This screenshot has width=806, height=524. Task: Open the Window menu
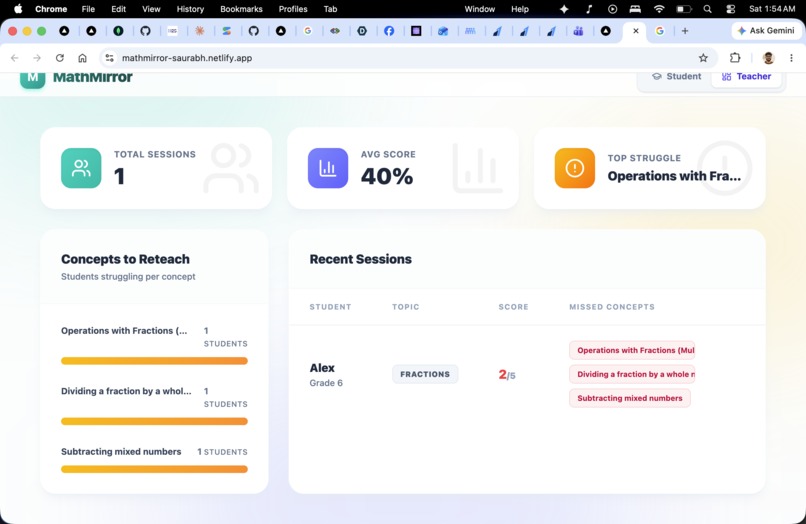point(480,9)
